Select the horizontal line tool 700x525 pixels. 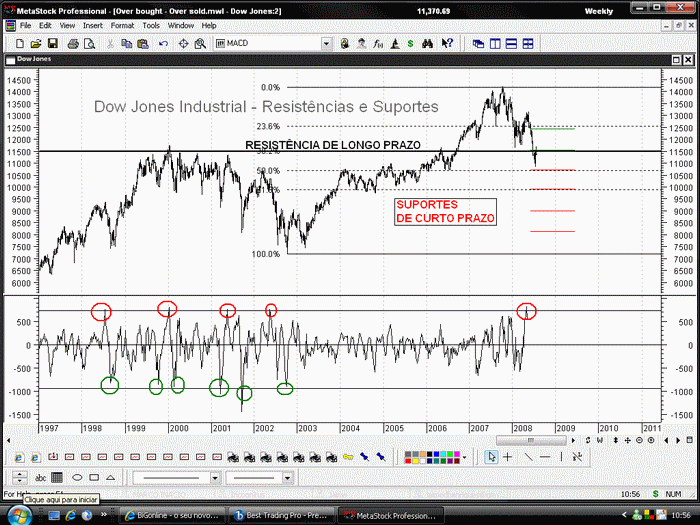point(545,457)
